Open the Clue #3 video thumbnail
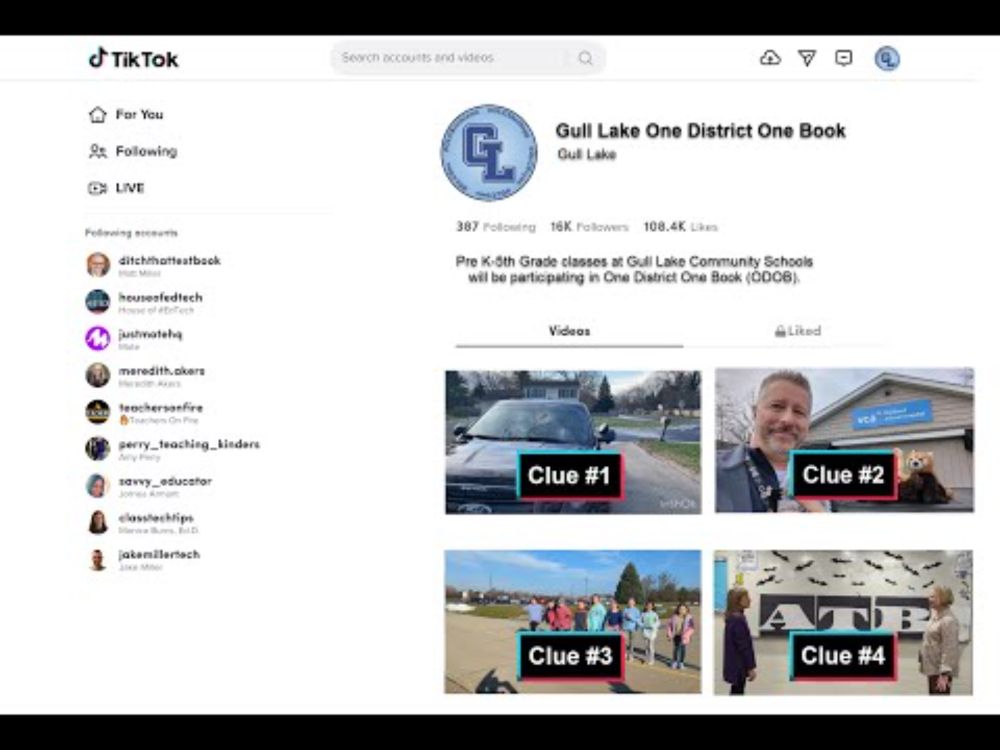Viewport: 1000px width, 750px height. (573, 622)
